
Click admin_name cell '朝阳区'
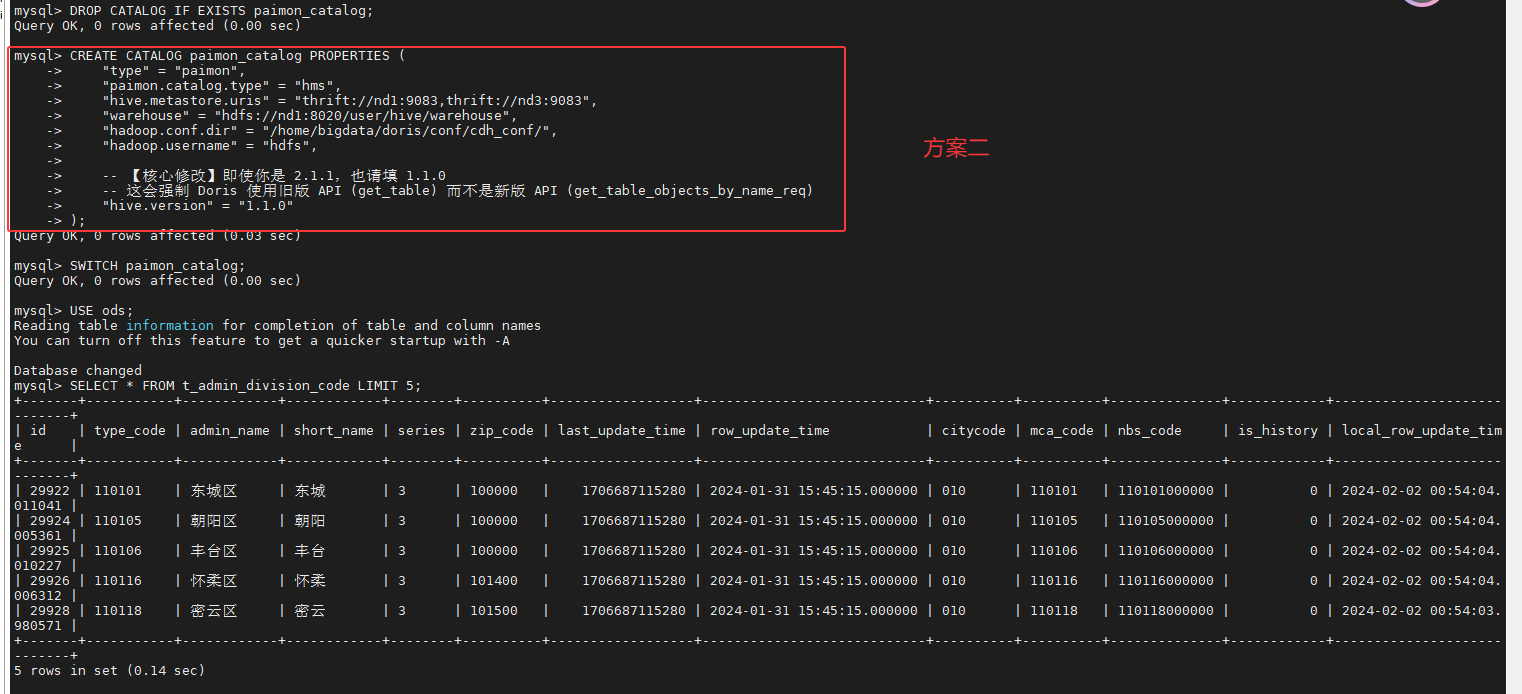(214, 521)
